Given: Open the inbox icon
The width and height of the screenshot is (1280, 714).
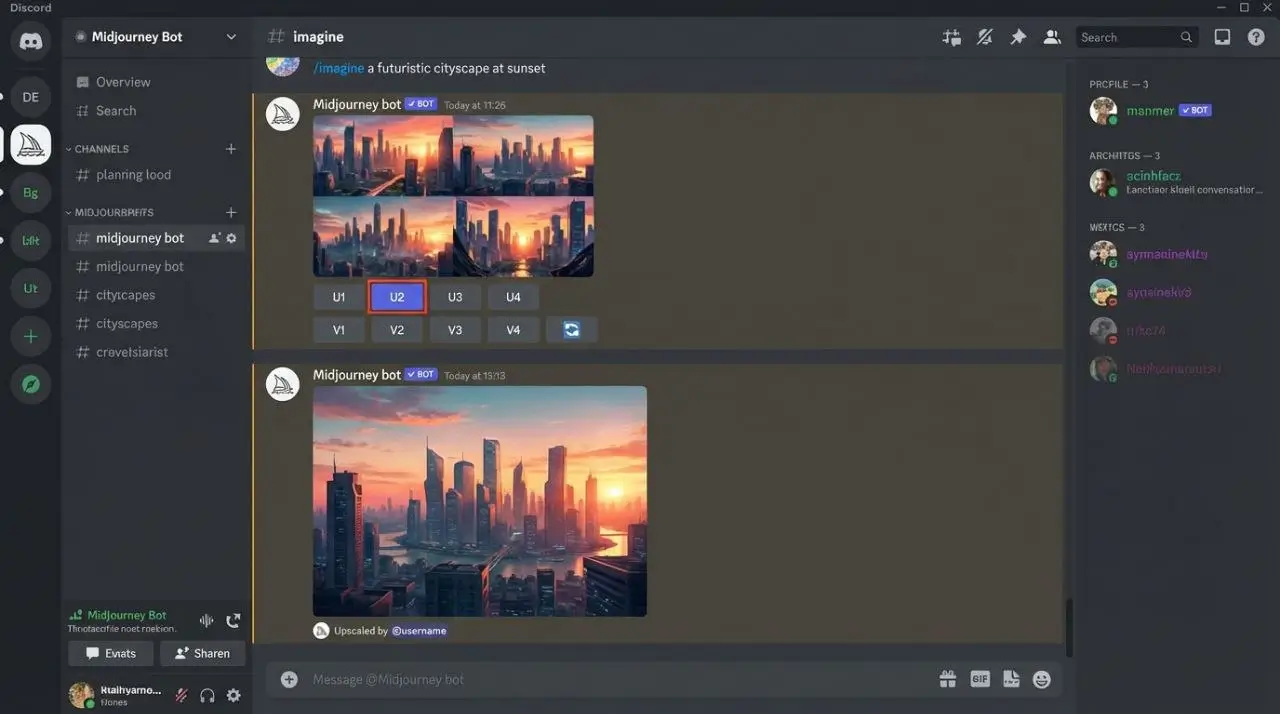Looking at the screenshot, I should (x=1222, y=36).
